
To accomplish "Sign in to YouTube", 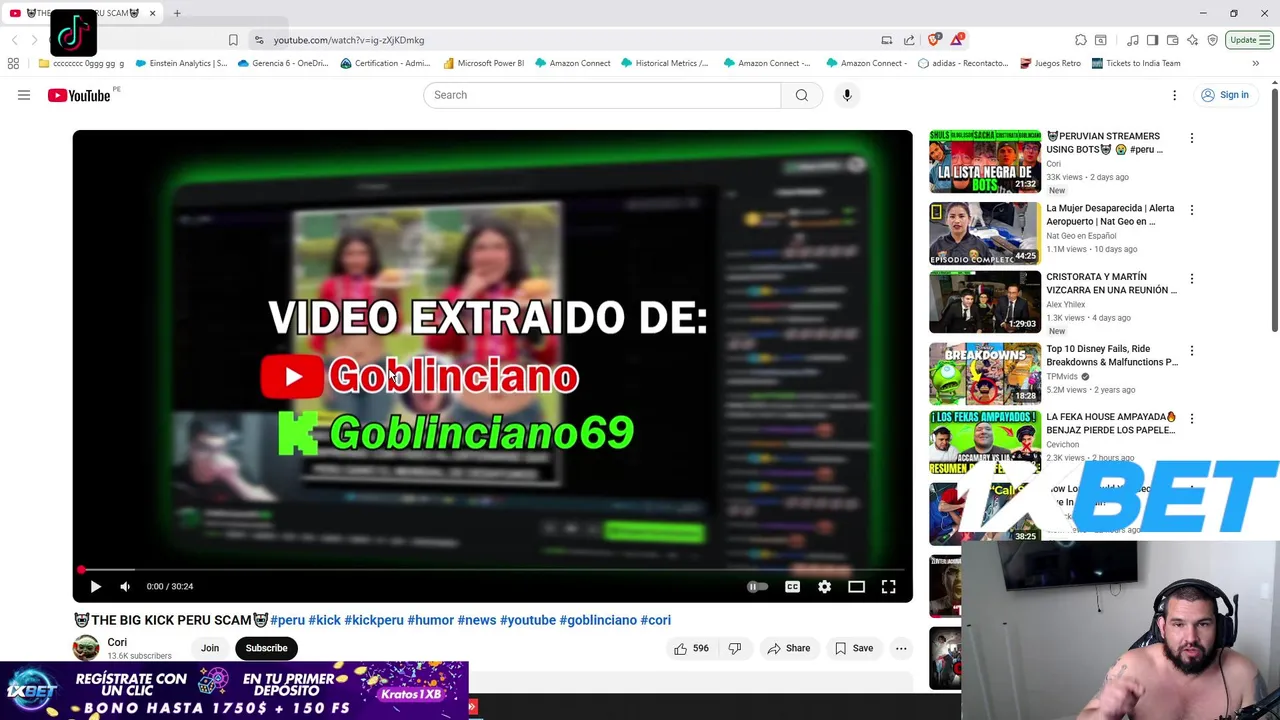I will point(1225,95).
